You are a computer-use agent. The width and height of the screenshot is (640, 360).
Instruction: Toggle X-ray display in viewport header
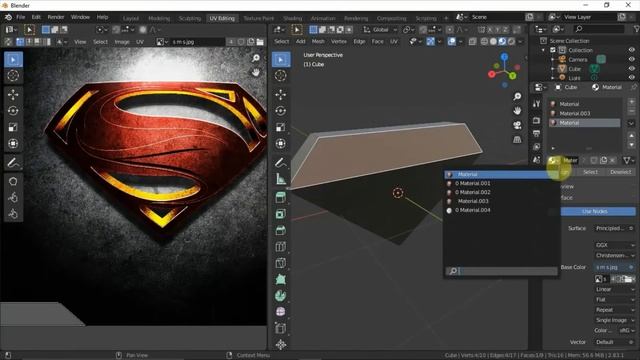click(473, 41)
